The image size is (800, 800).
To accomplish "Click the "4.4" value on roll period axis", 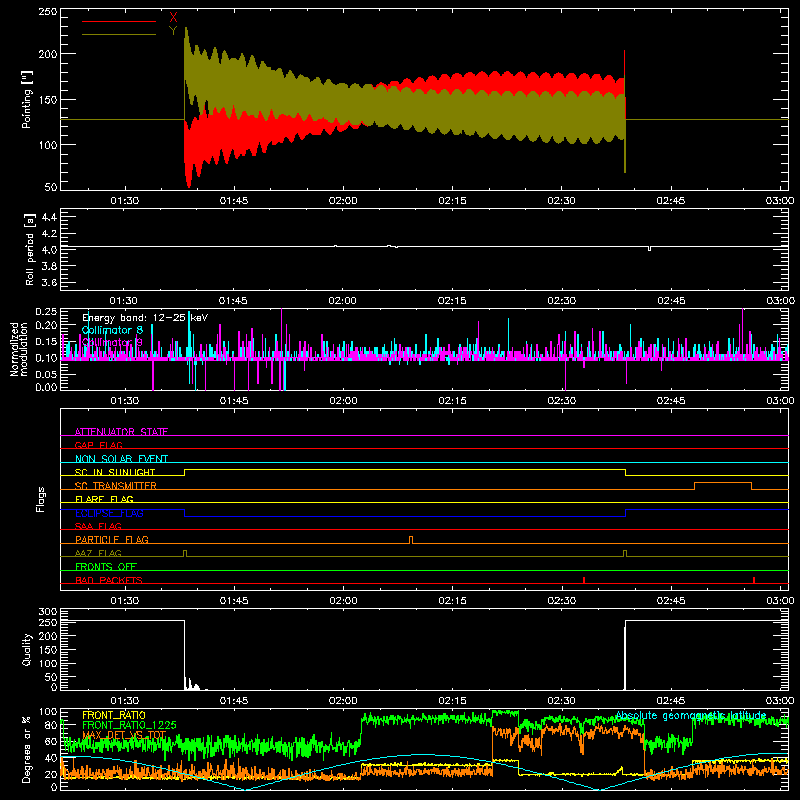I will pos(48,217).
